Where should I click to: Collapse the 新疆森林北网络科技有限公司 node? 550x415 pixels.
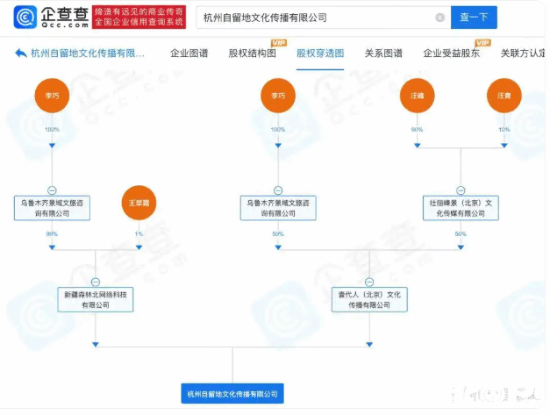[95, 282]
